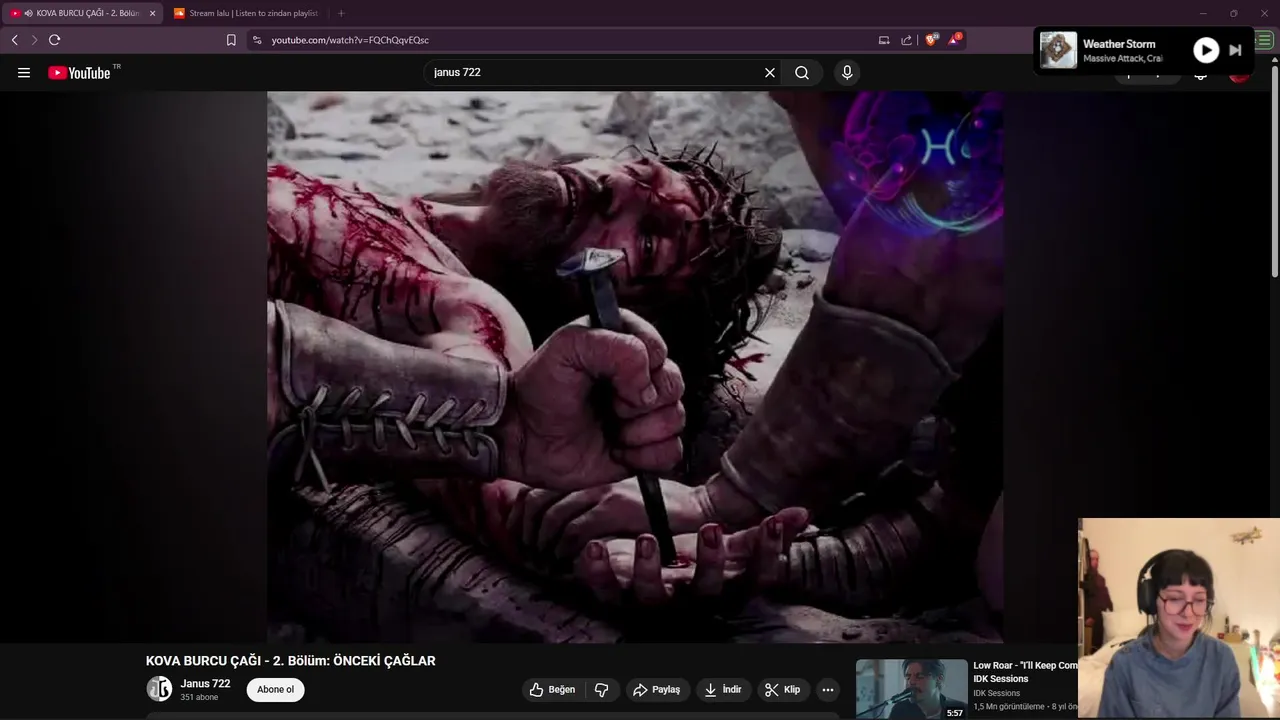Open Brave Rewards triangle icon
The image size is (1280, 720).
[x=955, y=40]
